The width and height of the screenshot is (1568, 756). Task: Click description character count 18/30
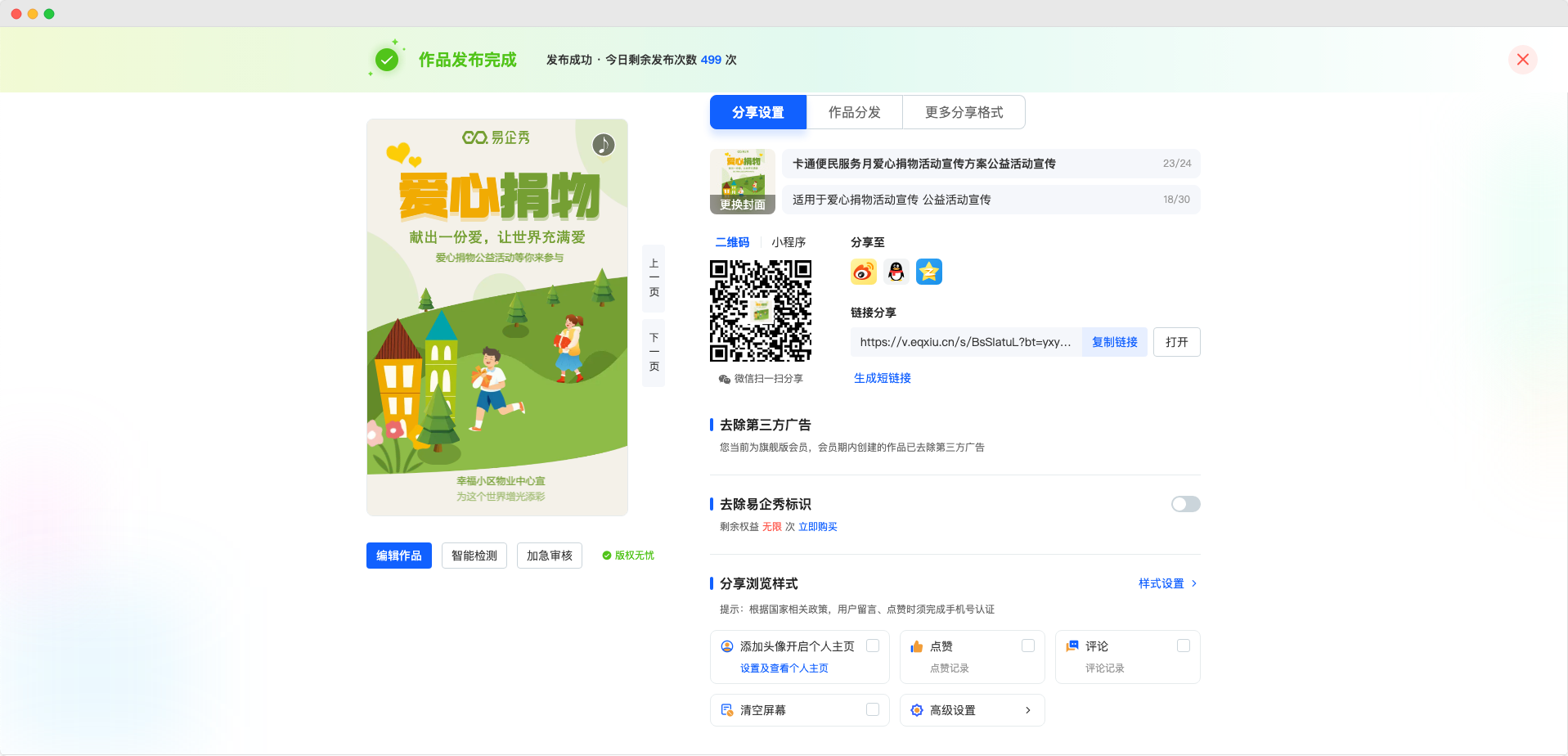tap(1177, 200)
